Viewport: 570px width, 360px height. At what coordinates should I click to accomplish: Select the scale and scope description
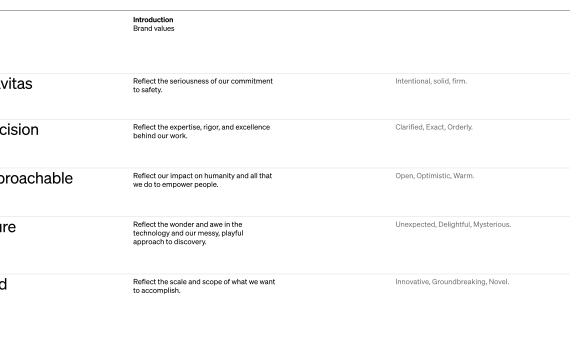click(x=204, y=286)
